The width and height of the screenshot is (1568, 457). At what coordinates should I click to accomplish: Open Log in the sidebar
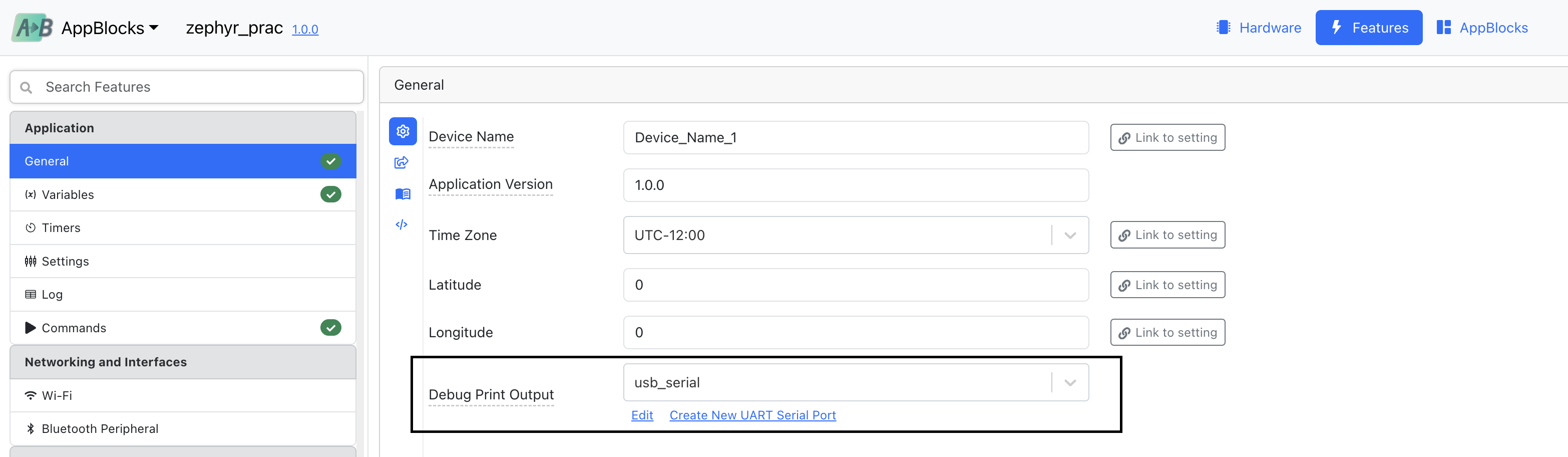(x=183, y=294)
